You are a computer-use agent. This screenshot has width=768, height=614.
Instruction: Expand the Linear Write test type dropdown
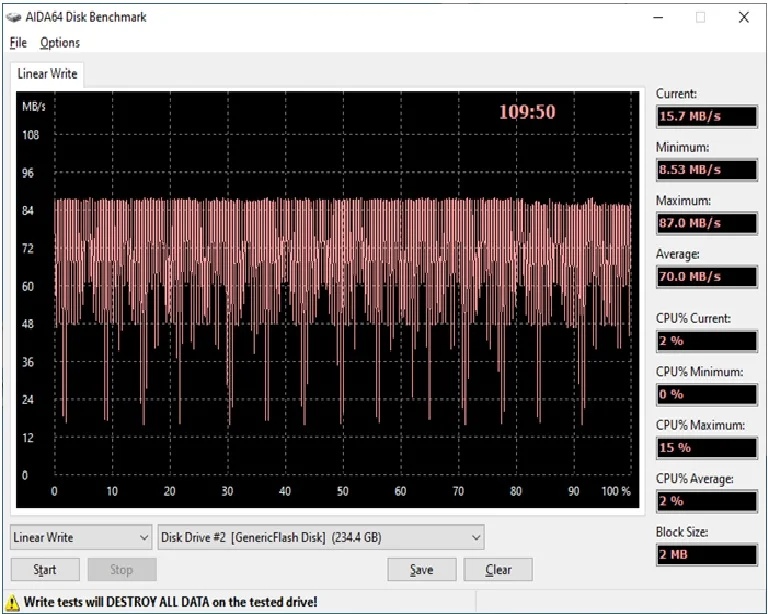tap(81, 538)
